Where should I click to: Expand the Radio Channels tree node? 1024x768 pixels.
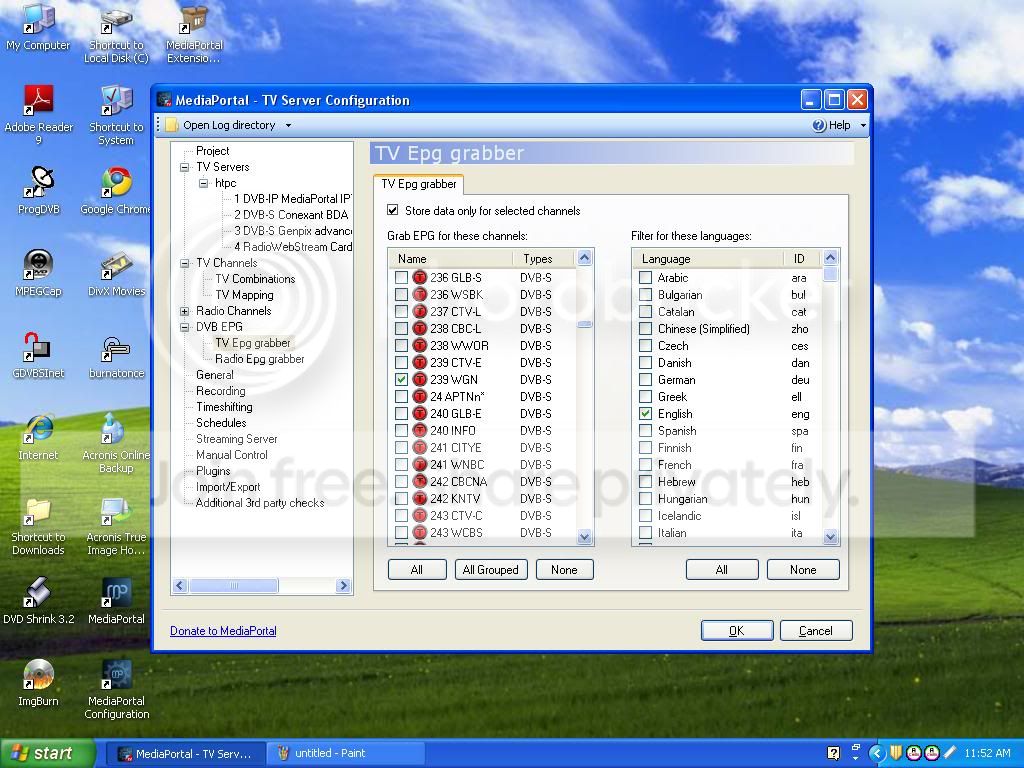point(185,312)
